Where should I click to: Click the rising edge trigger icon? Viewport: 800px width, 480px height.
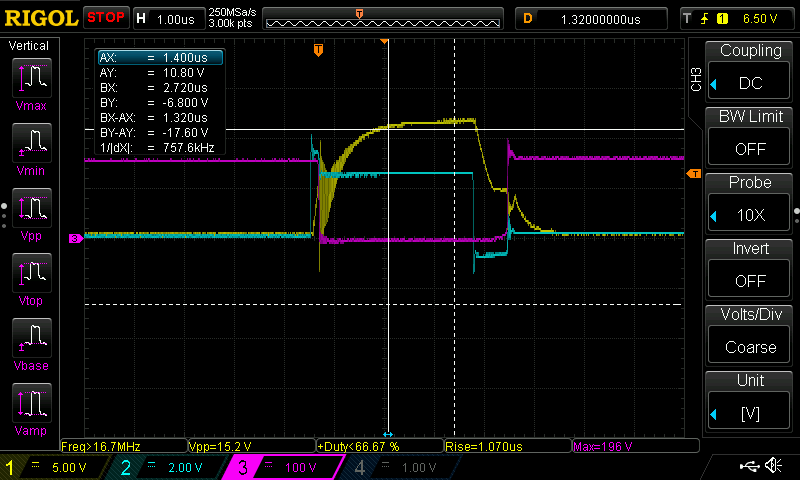tap(705, 19)
